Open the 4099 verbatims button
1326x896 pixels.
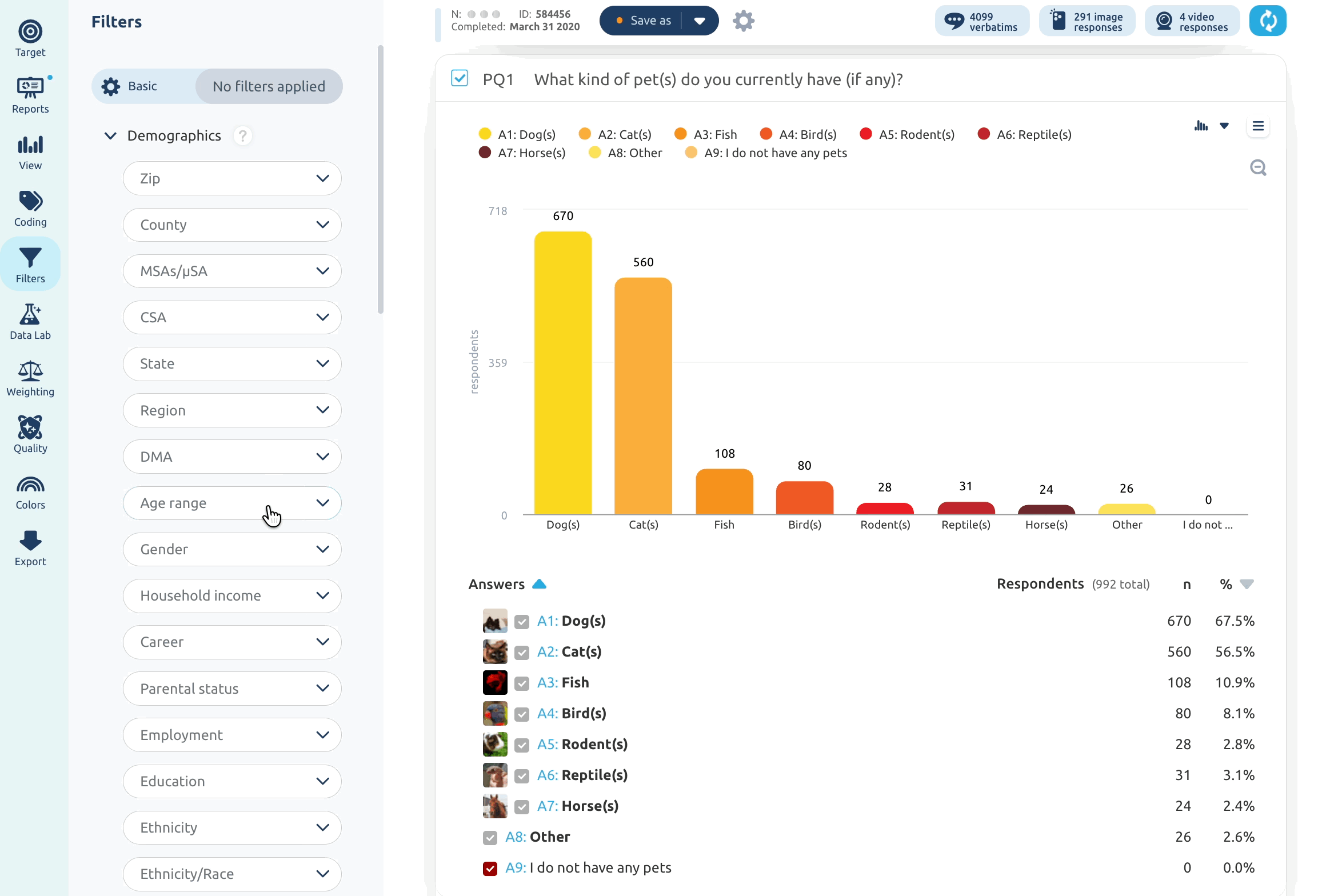(x=982, y=21)
